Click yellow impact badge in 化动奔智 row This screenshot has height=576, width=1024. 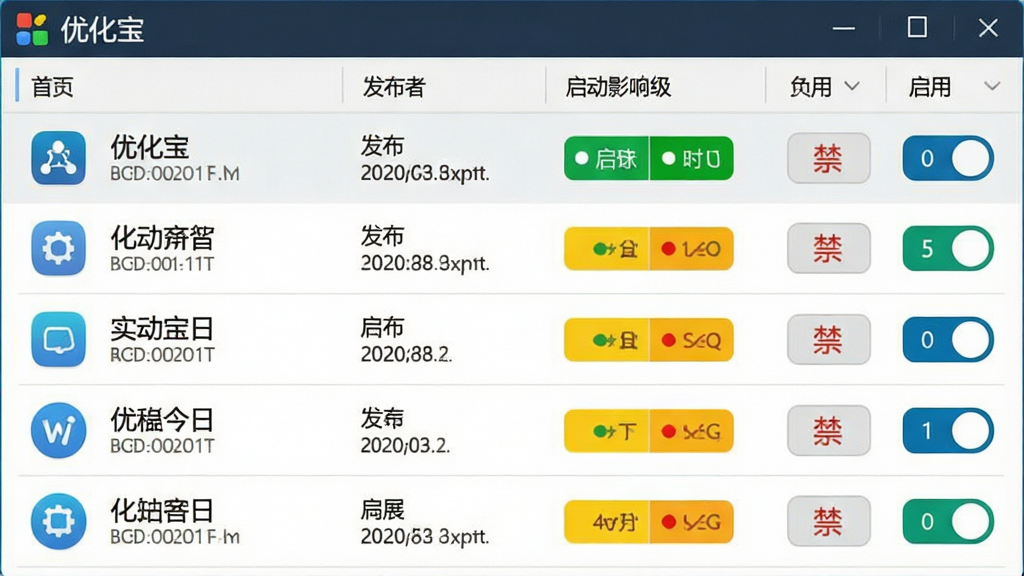click(x=606, y=248)
